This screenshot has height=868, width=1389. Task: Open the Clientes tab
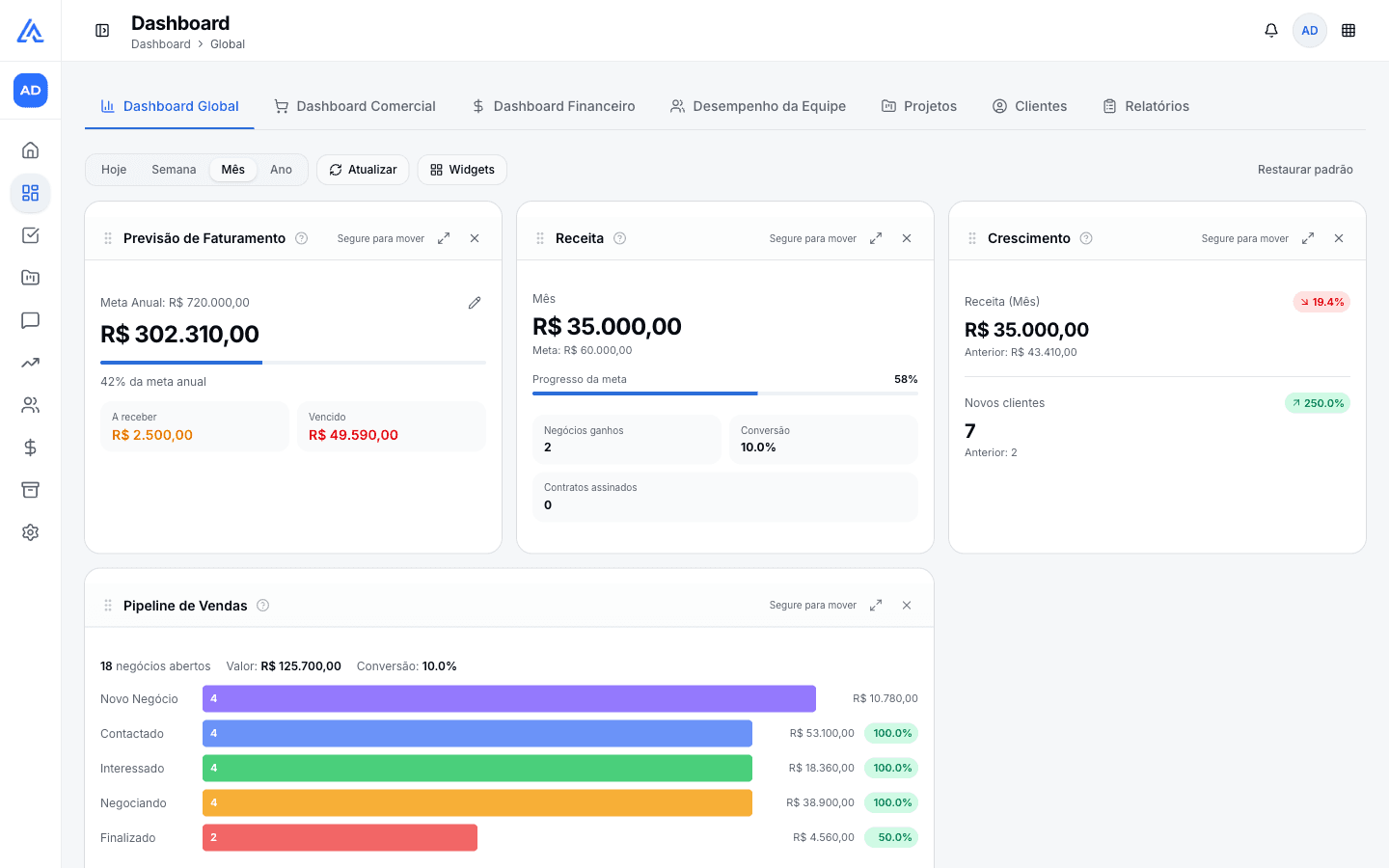[1030, 106]
